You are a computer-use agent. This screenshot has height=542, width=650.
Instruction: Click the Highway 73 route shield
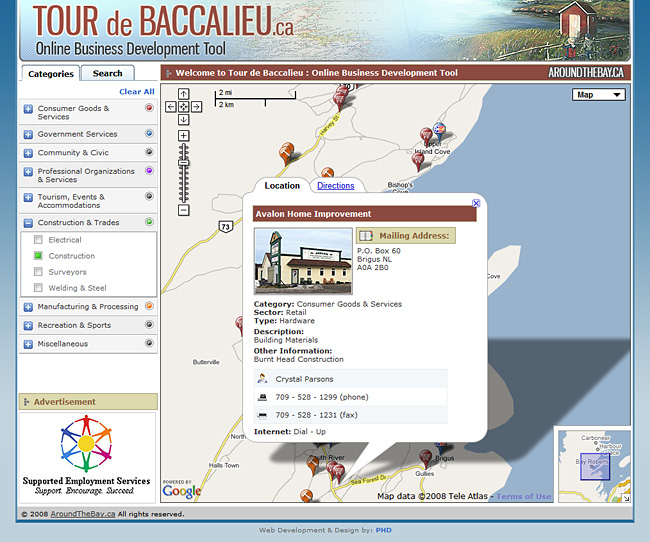pyautogui.click(x=225, y=226)
